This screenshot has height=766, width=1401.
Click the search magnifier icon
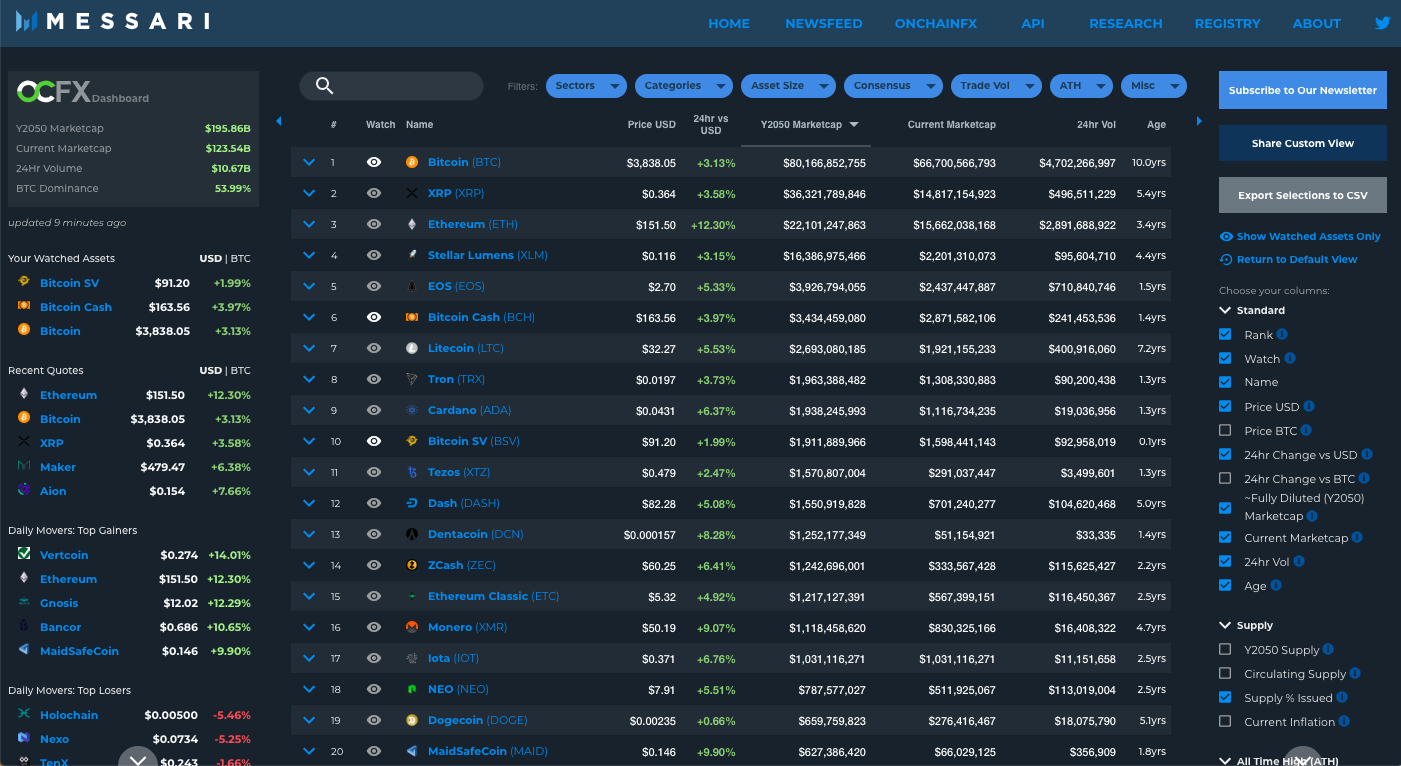pos(324,86)
